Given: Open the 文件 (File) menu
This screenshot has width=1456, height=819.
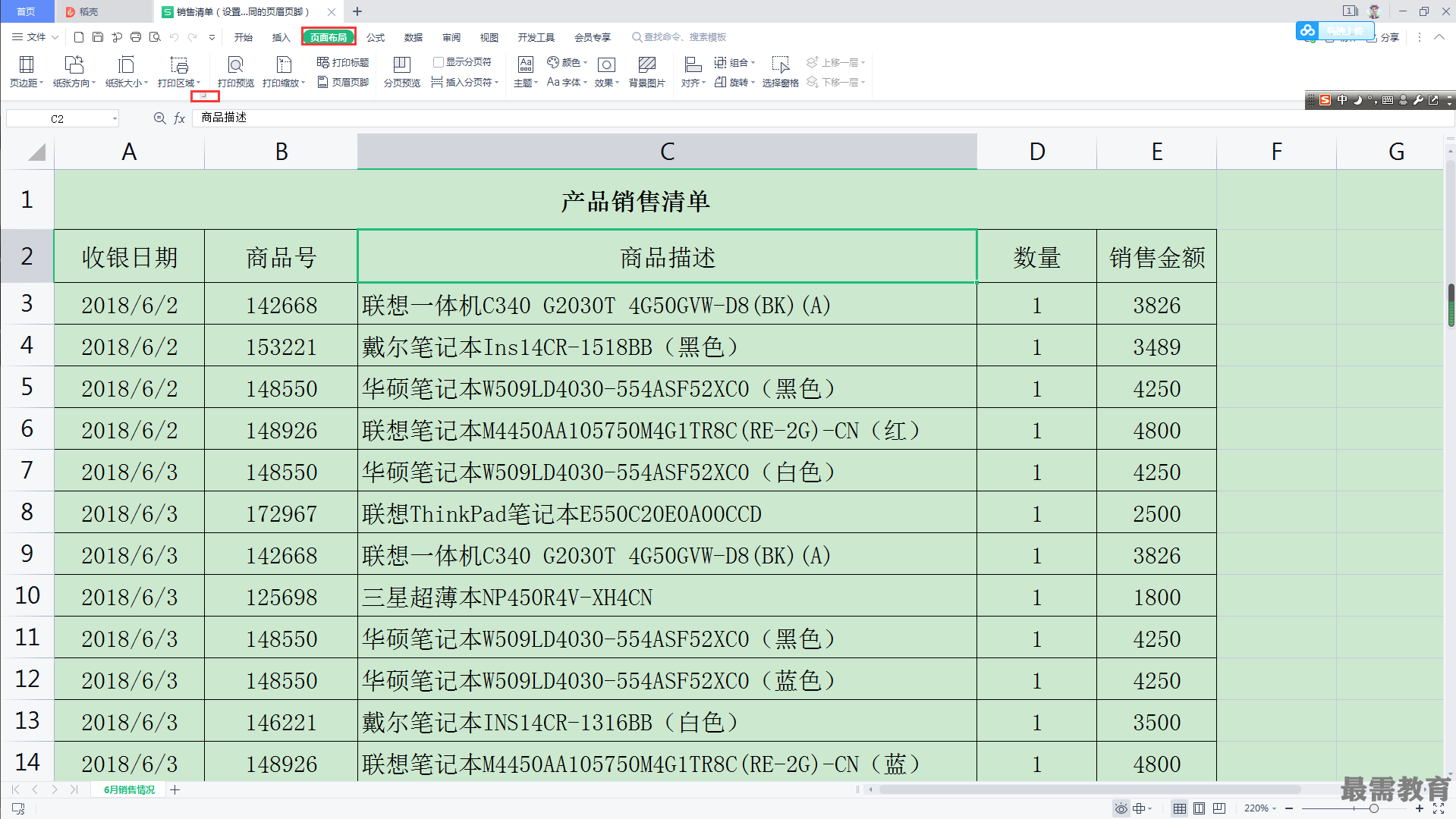Looking at the screenshot, I should [x=35, y=37].
